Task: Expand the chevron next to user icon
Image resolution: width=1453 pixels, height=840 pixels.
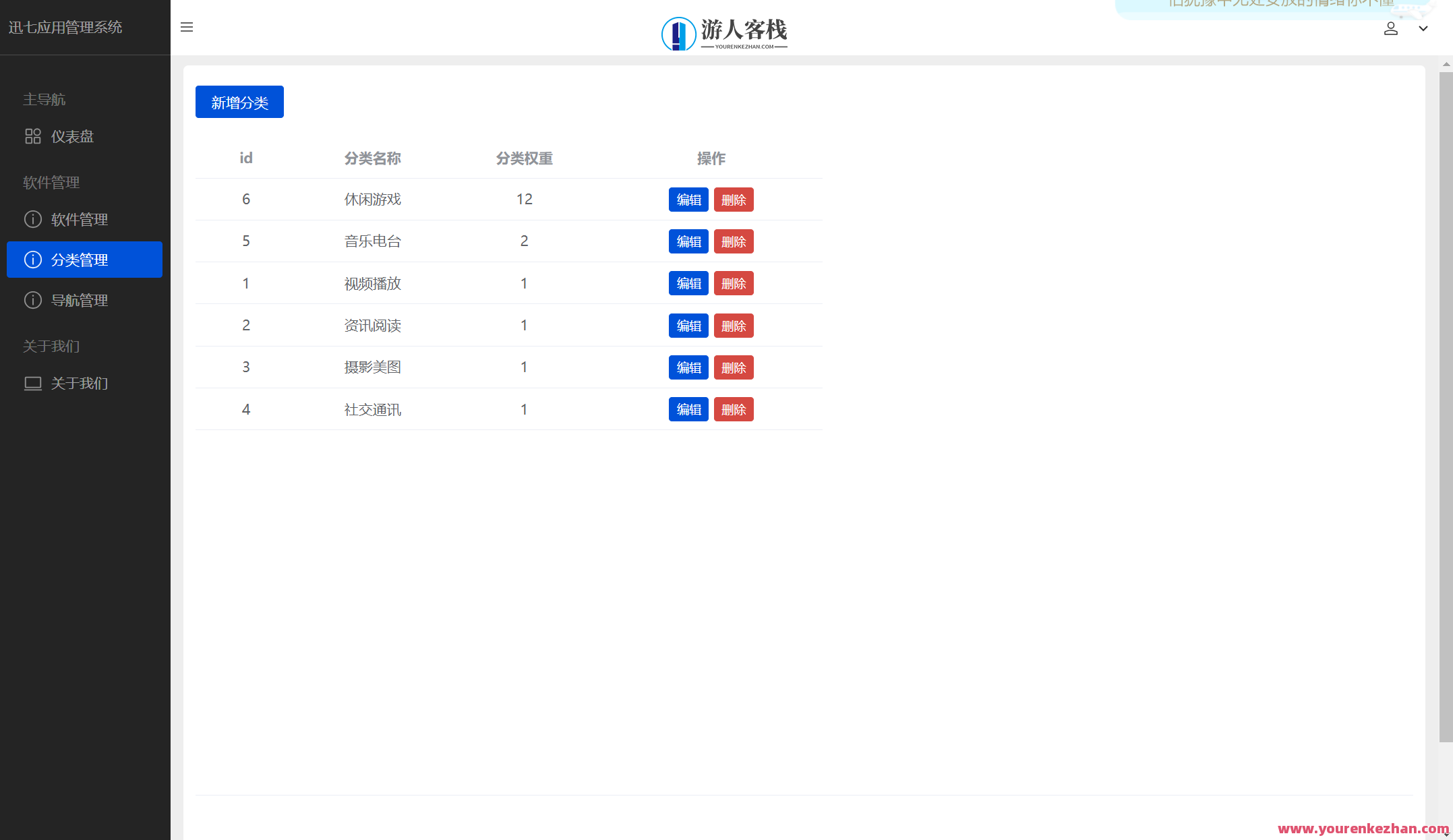Action: pyautogui.click(x=1423, y=29)
